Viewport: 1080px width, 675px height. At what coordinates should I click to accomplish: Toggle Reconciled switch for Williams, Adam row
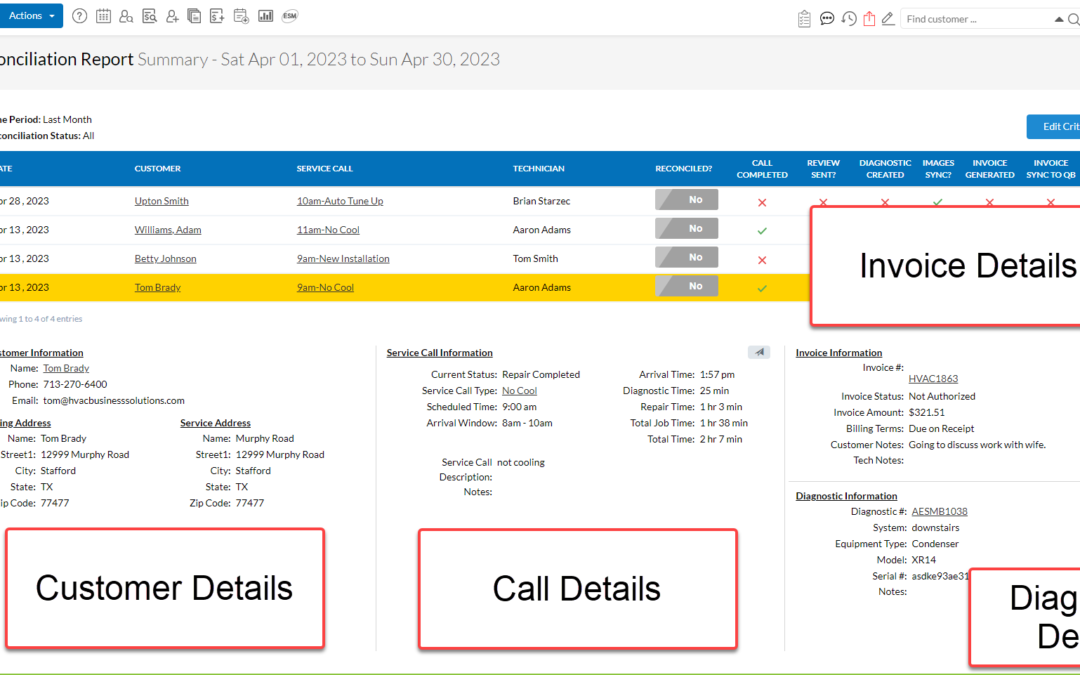point(687,229)
